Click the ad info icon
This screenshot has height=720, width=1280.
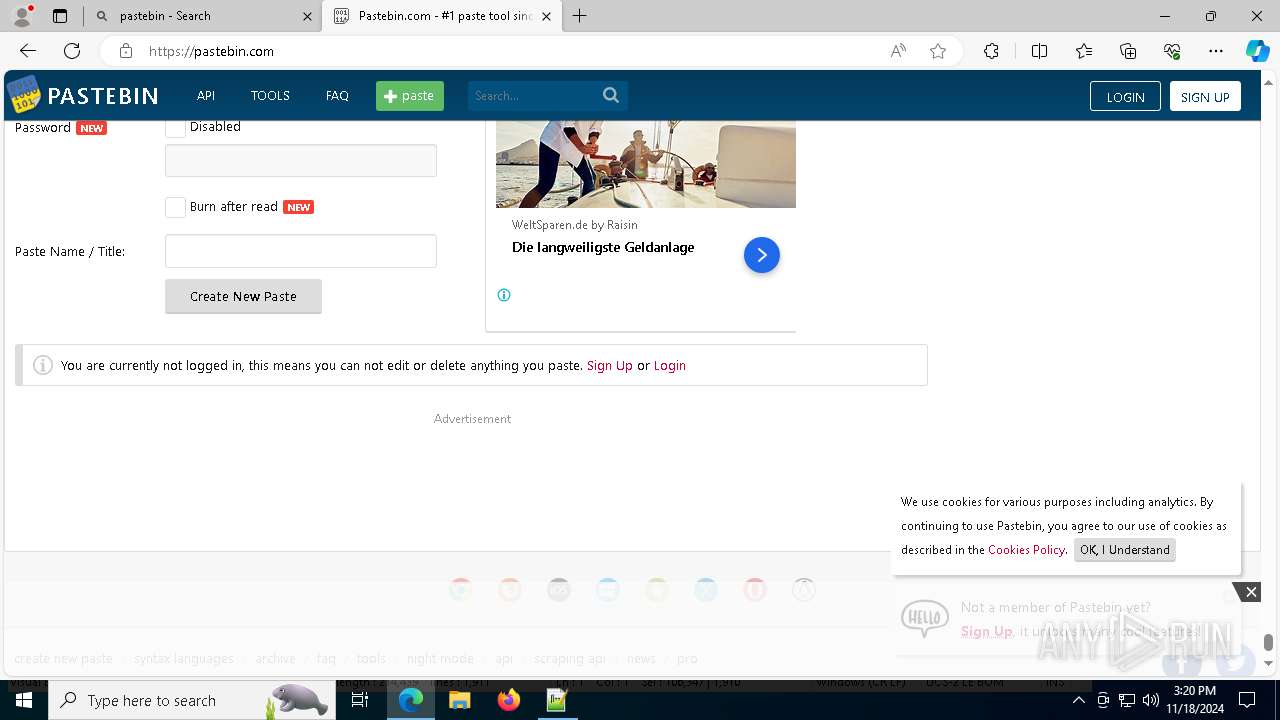coord(504,295)
